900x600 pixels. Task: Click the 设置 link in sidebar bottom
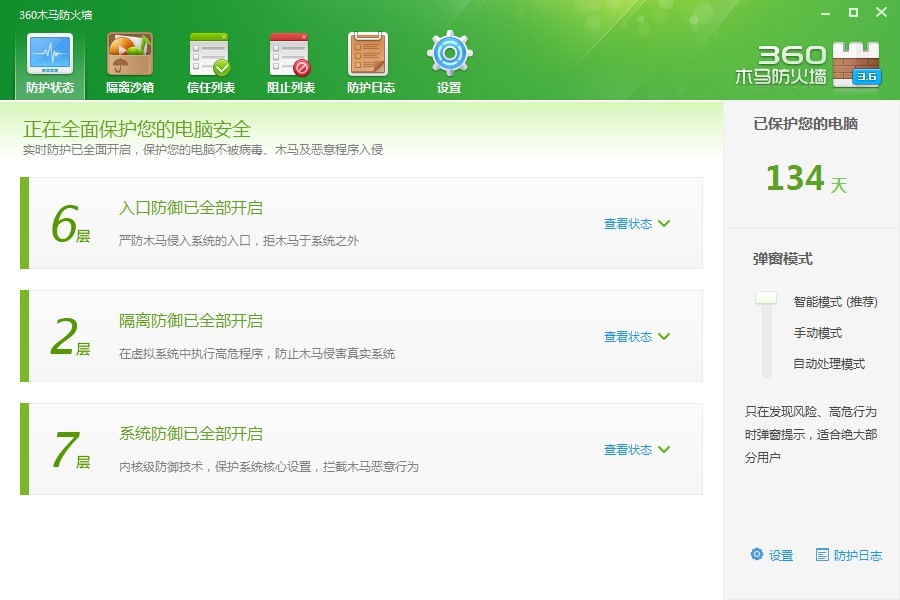(781, 555)
